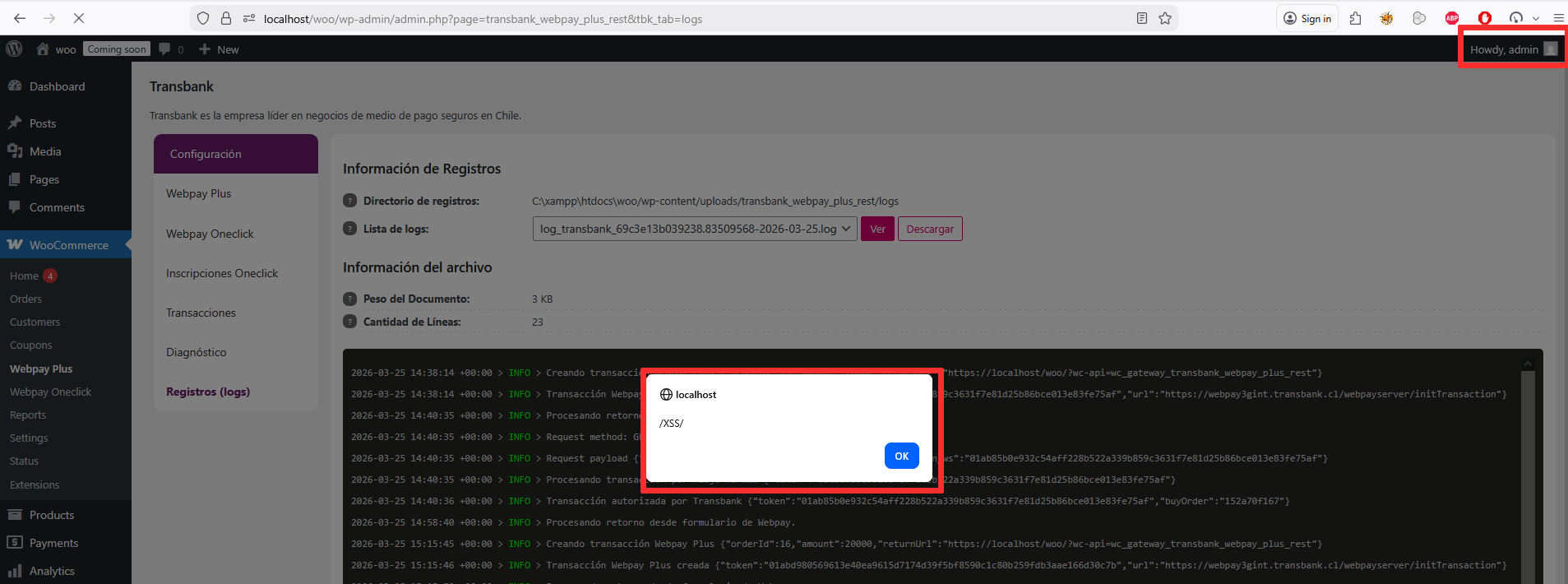Open the speedometer extension icon

1516,18
